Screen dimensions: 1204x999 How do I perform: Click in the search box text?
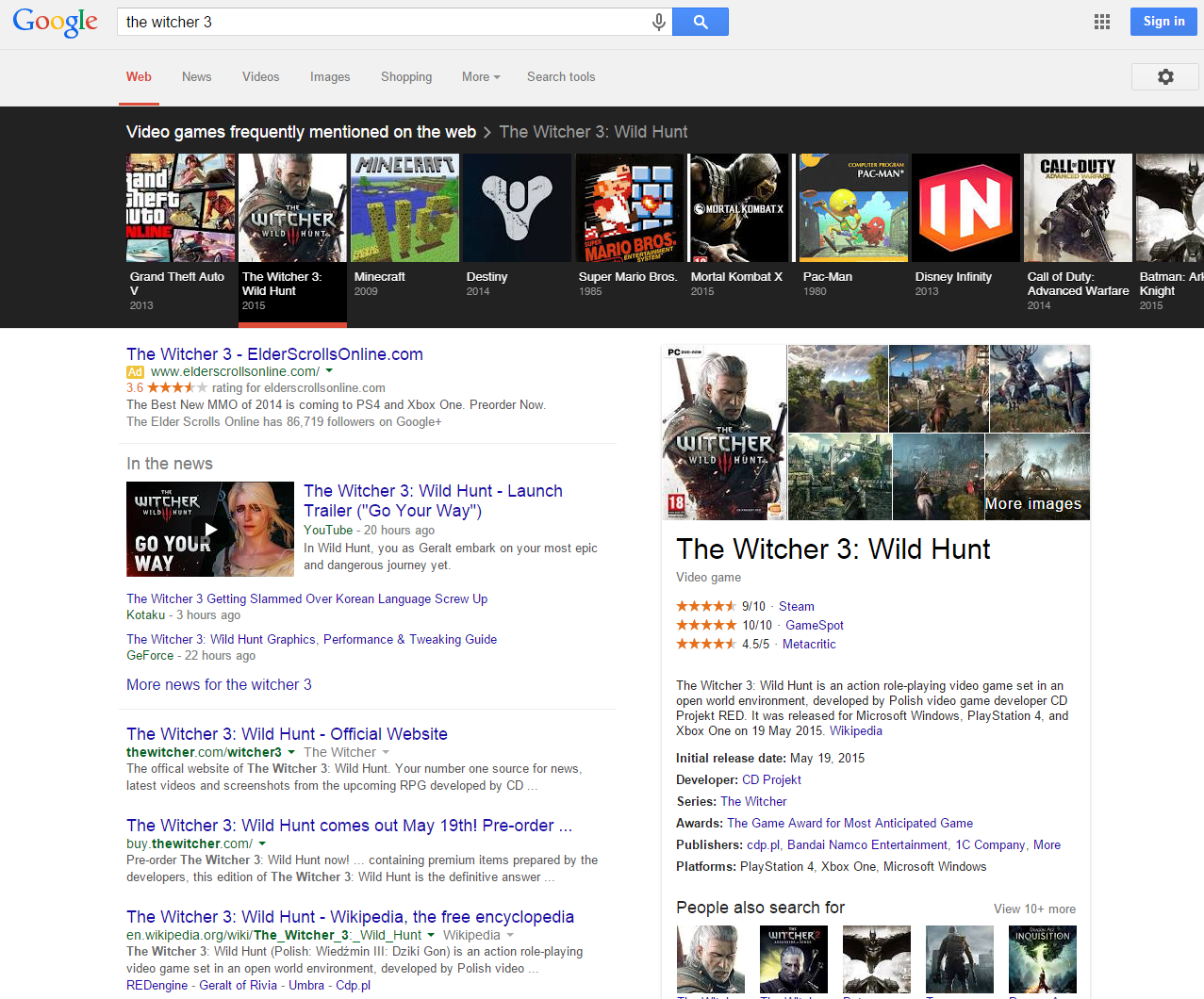[377, 22]
